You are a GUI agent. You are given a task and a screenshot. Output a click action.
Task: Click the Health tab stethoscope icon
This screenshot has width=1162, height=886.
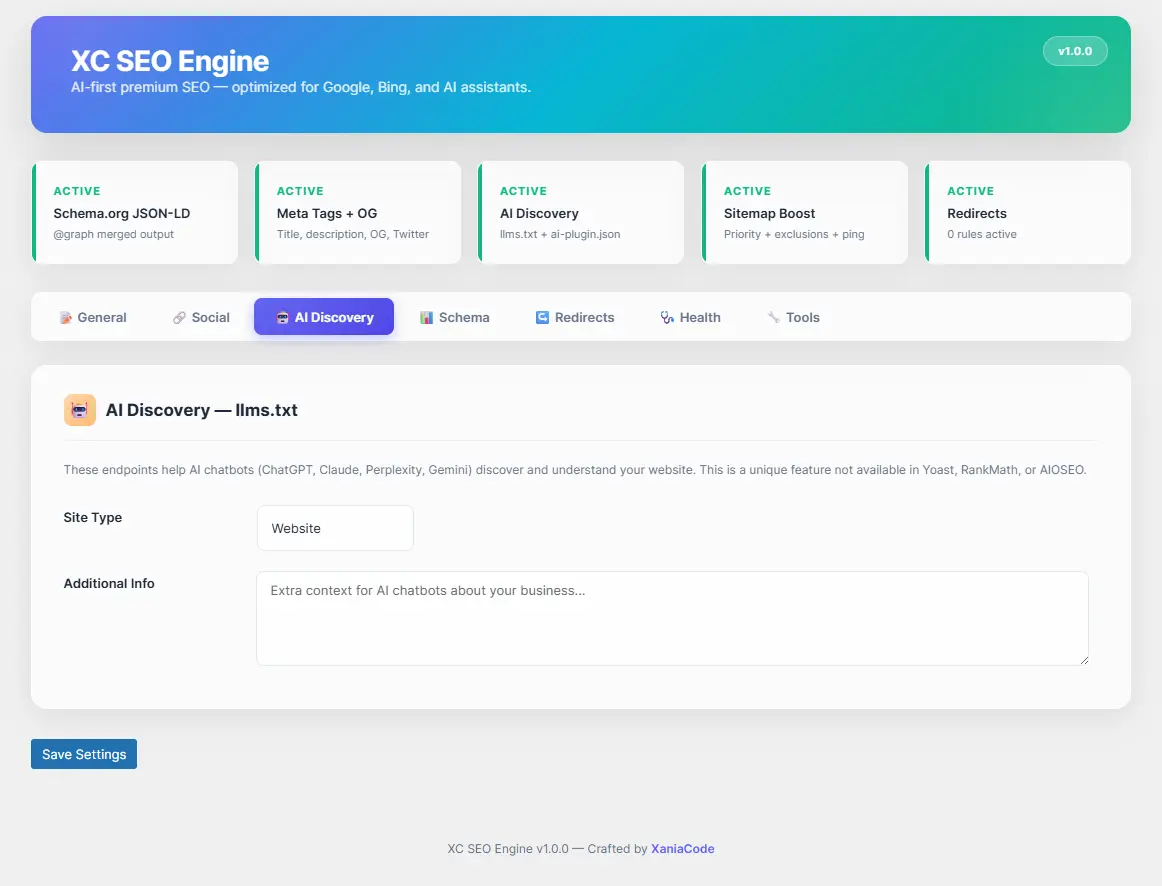click(667, 318)
